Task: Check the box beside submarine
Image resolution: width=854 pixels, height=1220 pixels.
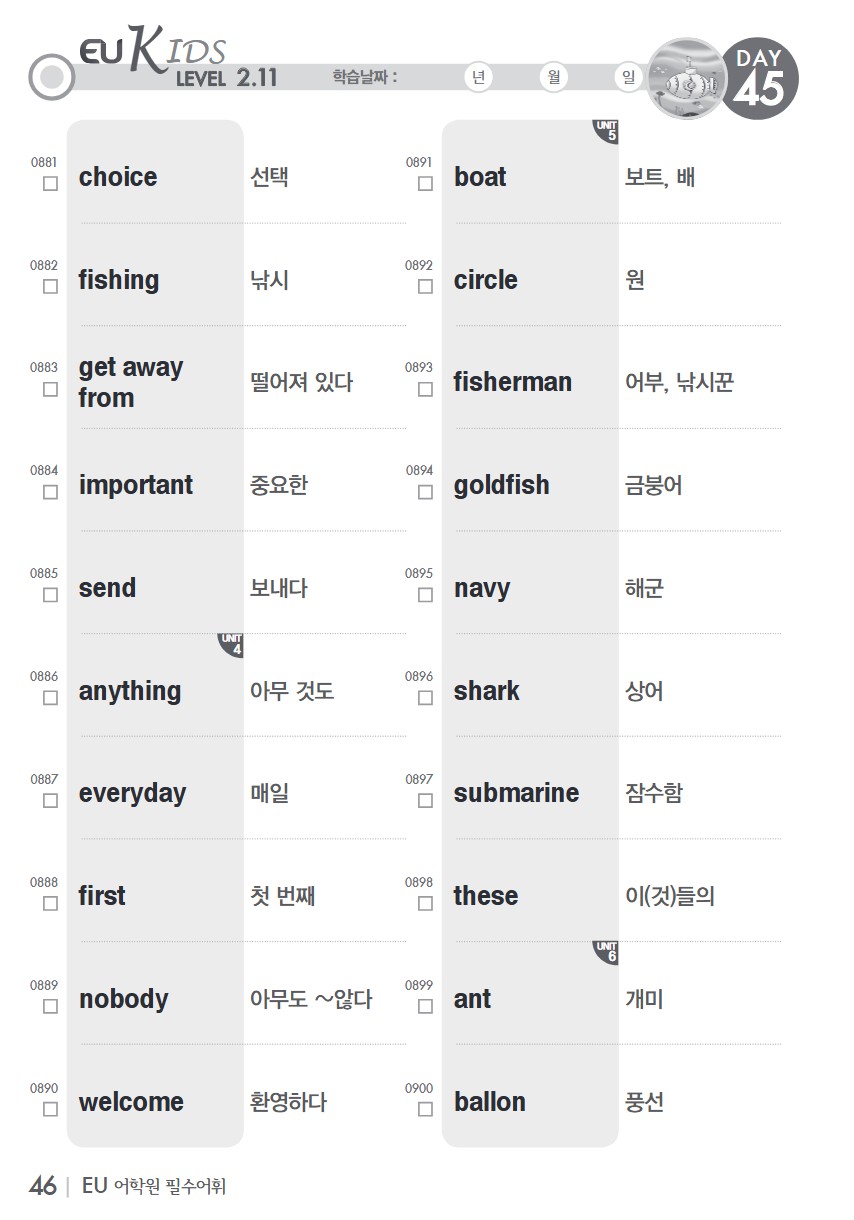Action: click(x=425, y=801)
